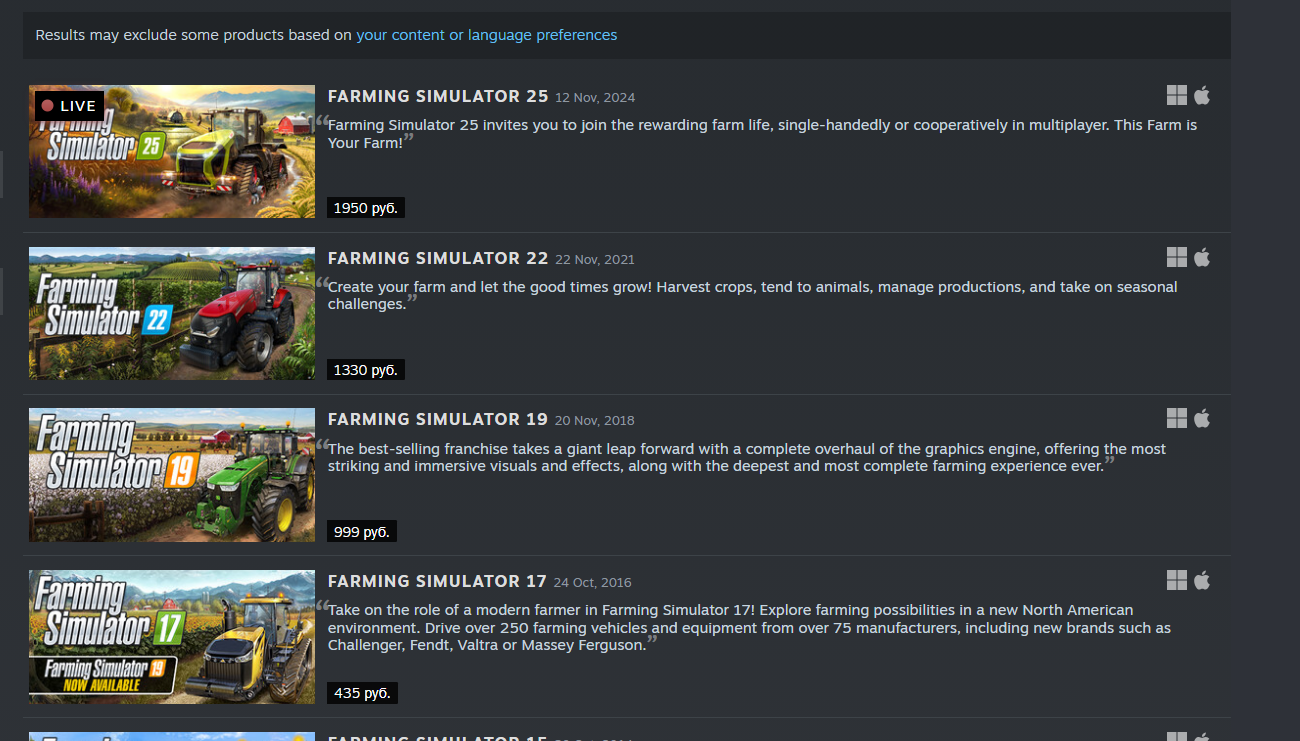Click the Apple platform icon for Farming Simulator 25
This screenshot has height=741, width=1300.
[x=1202, y=95]
